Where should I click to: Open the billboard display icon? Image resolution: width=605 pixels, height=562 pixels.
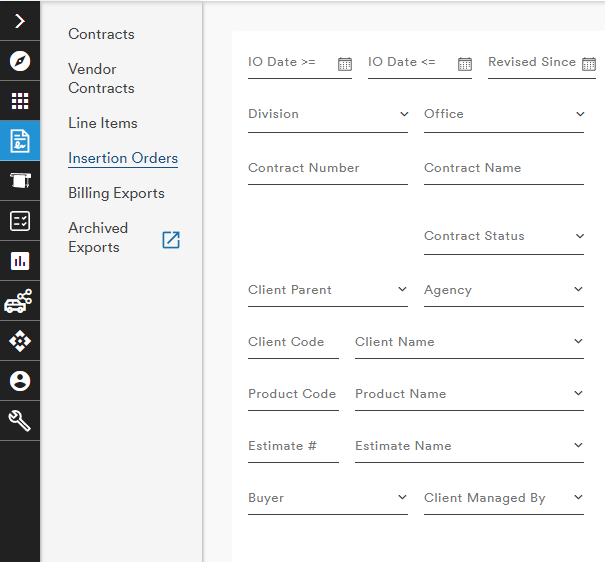(x=20, y=181)
